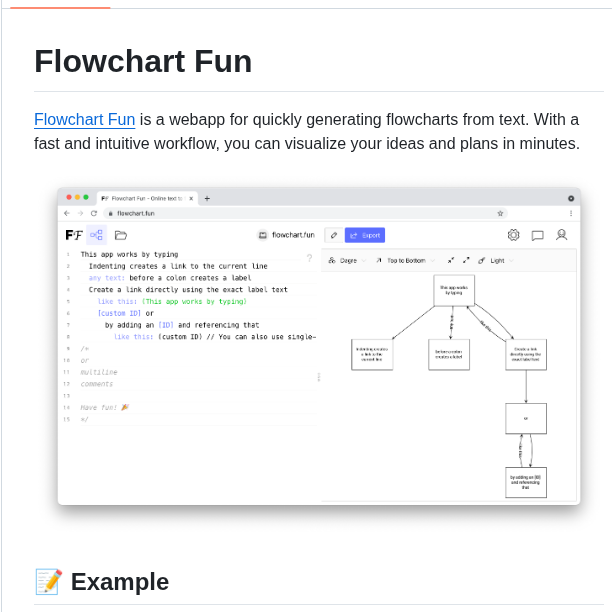Select the Flowchart Fun browser tab
Viewport: 612px width, 612px height.
[147, 198]
